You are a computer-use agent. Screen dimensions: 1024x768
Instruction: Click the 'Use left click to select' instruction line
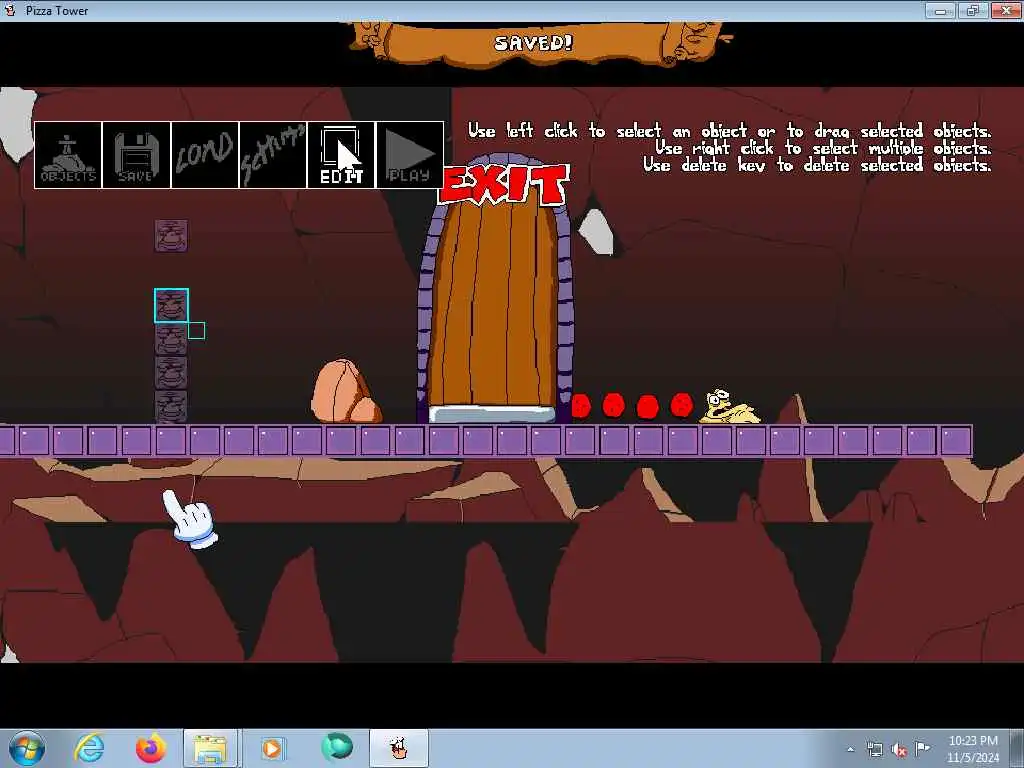(x=729, y=131)
